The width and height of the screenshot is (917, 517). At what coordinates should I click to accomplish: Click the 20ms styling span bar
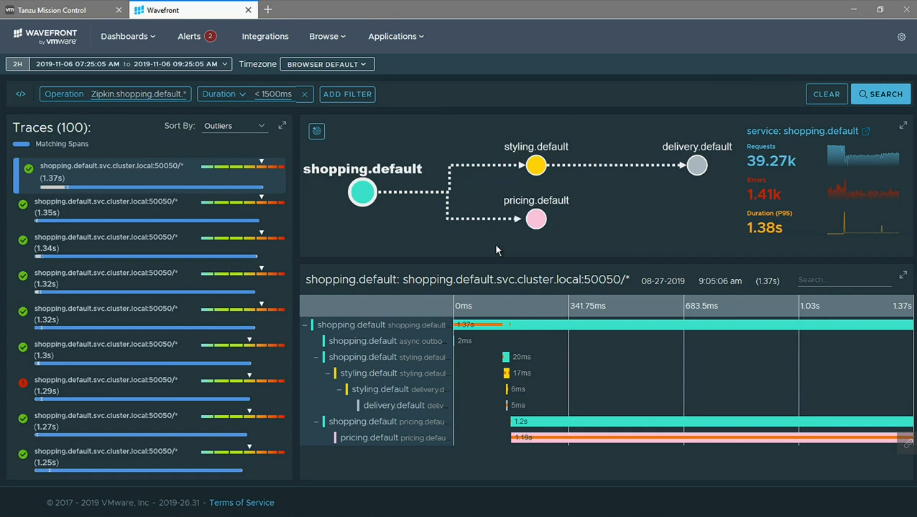click(x=506, y=357)
